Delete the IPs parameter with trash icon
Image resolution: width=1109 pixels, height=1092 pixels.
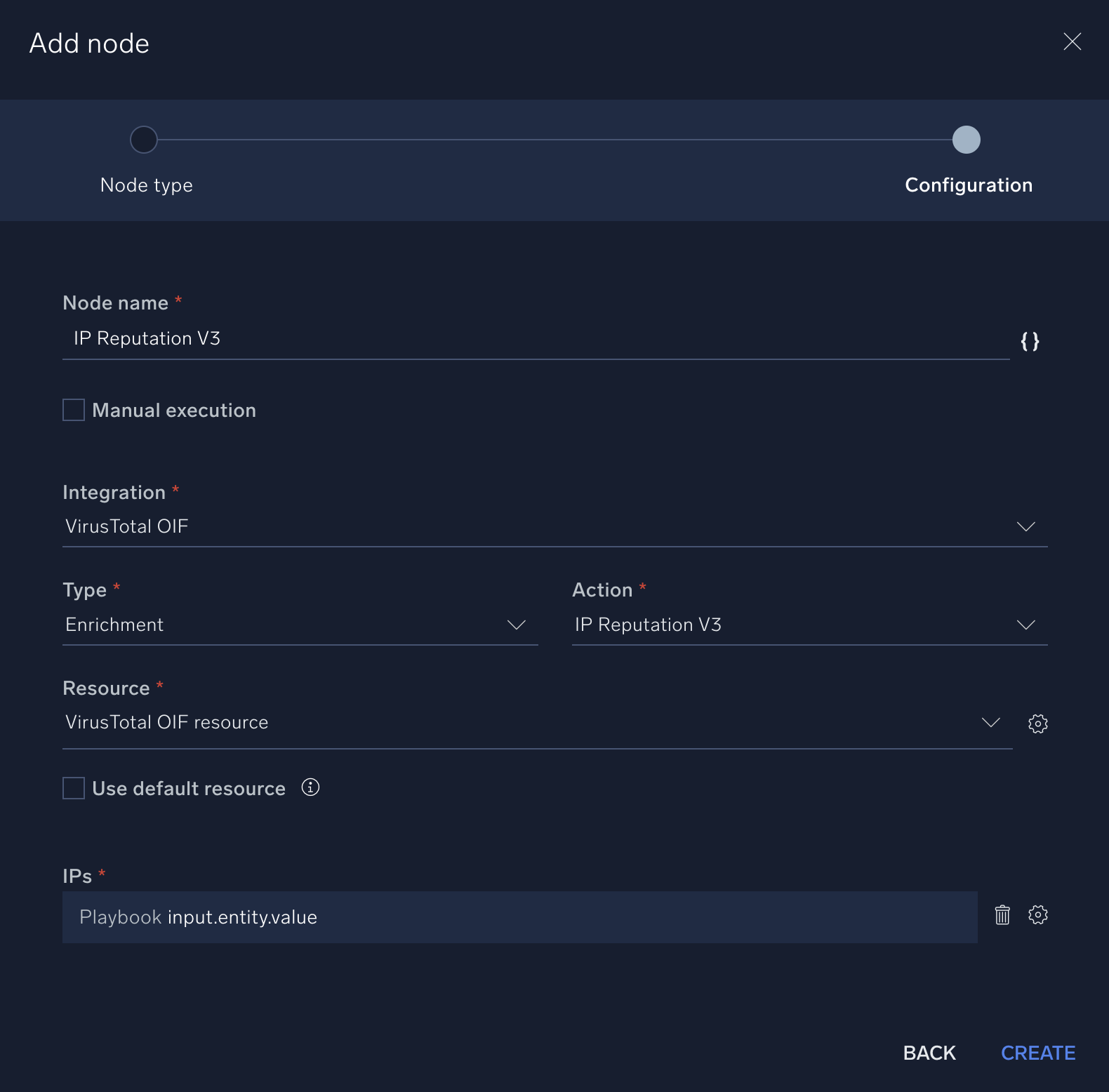pyautogui.click(x=1002, y=915)
